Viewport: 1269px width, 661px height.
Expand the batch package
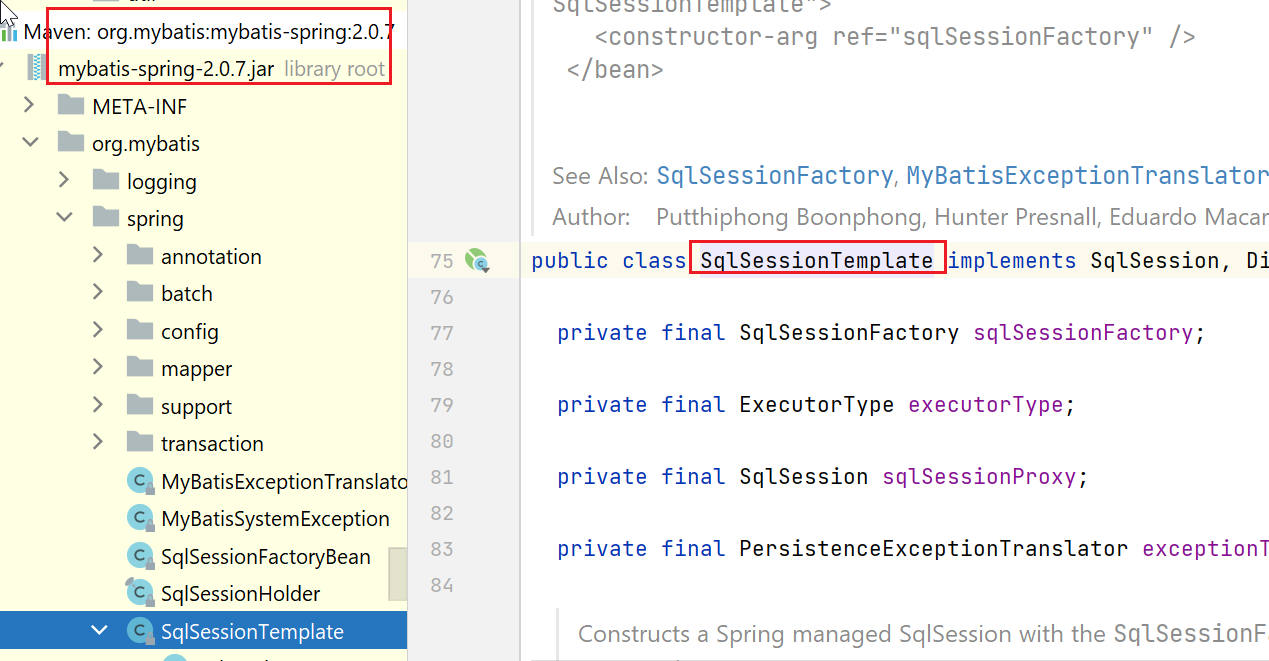pyautogui.click(x=98, y=293)
